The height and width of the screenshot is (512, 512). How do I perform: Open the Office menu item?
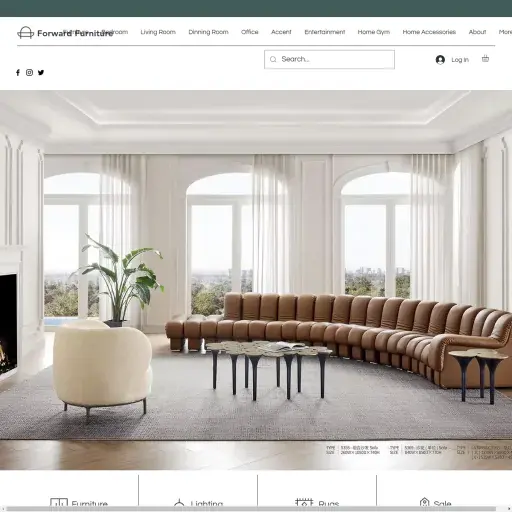click(250, 32)
